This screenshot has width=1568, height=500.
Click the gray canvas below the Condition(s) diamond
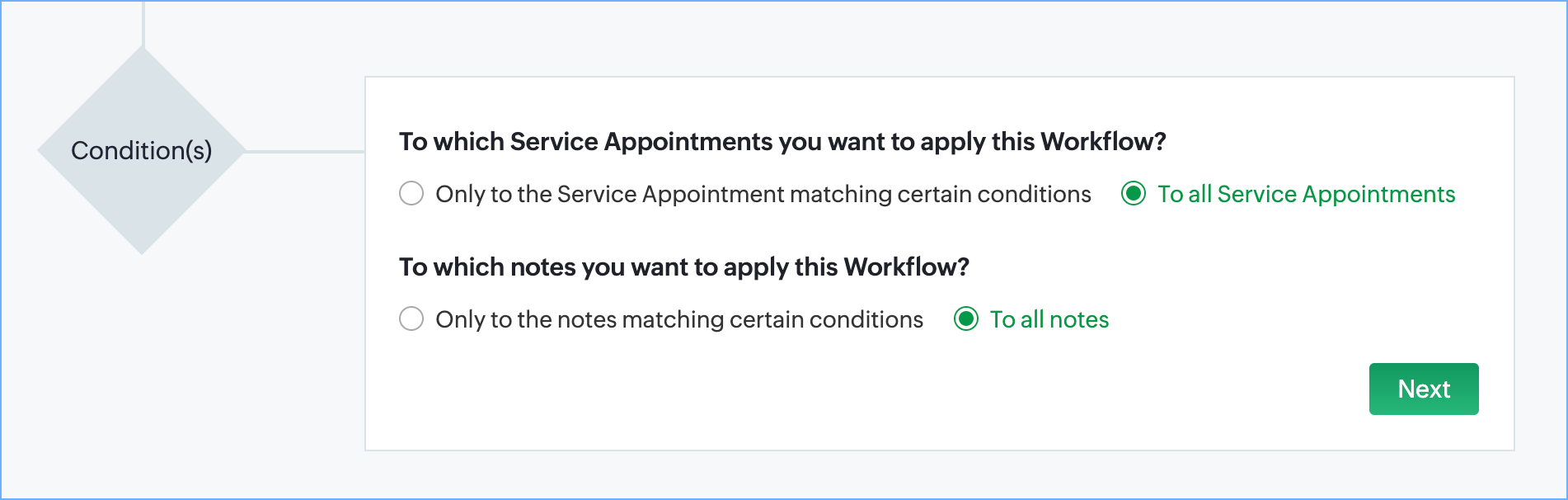click(x=142, y=371)
